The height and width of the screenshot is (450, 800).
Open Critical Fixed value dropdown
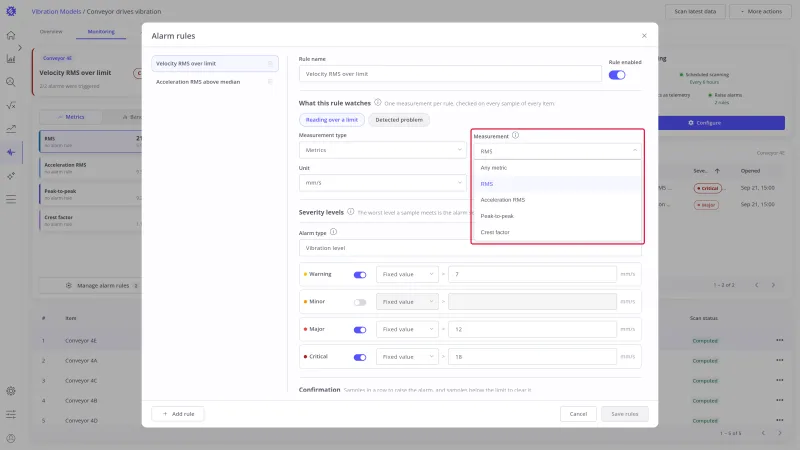pos(407,357)
